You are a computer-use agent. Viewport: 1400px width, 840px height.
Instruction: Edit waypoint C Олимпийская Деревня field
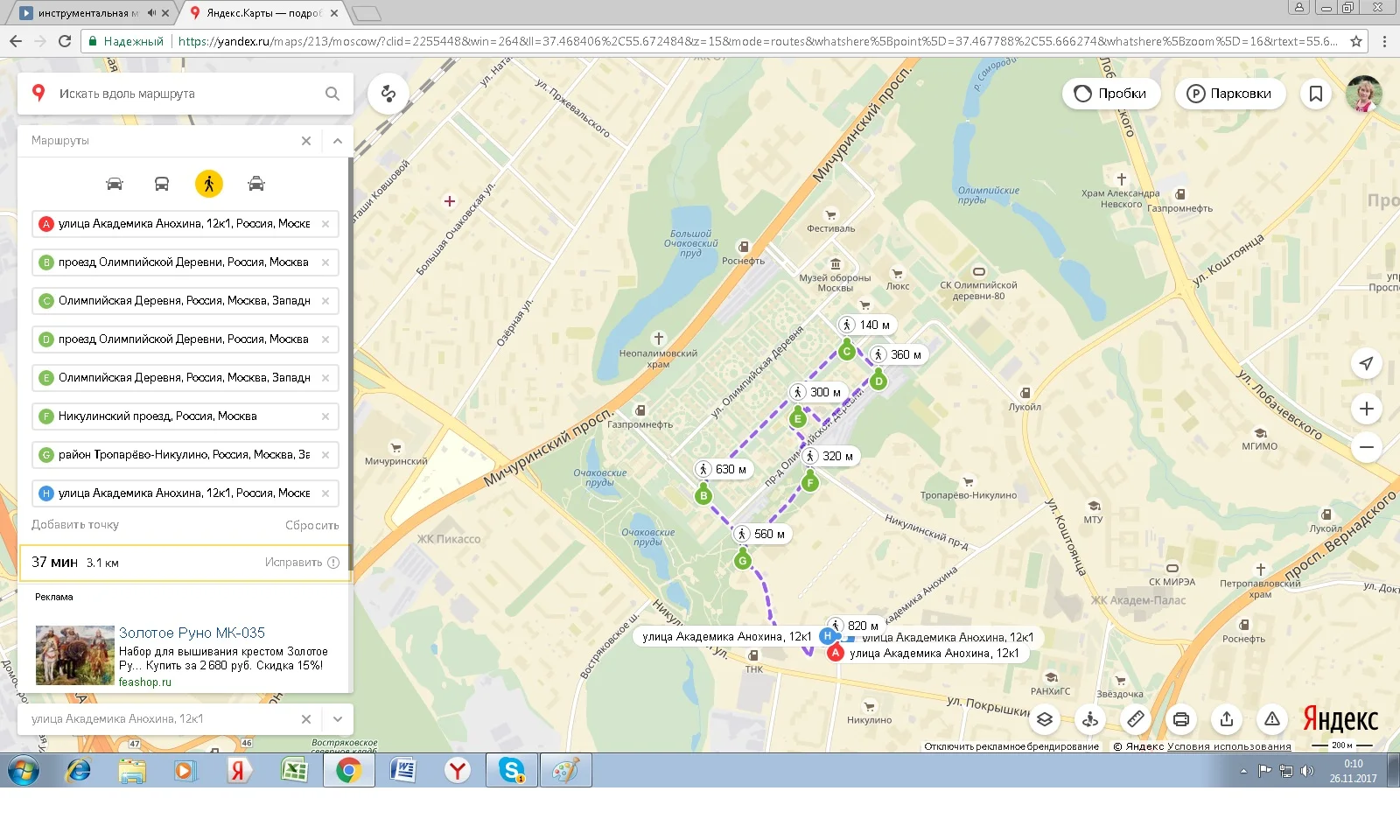[x=185, y=301]
